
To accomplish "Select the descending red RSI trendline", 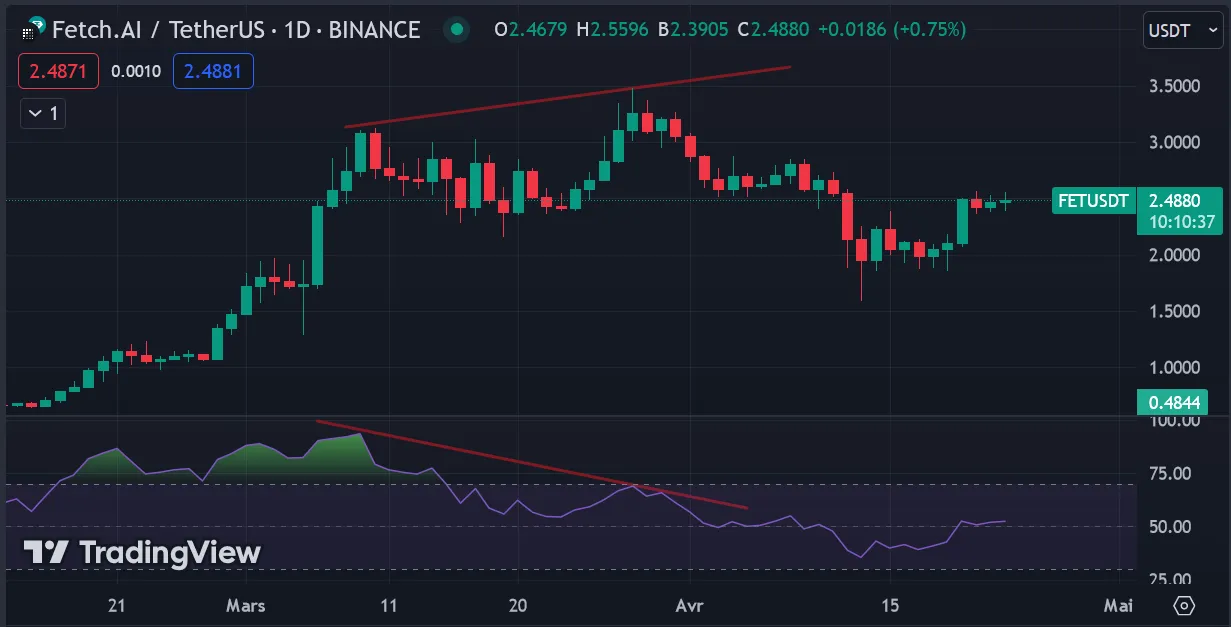I will (531, 464).
